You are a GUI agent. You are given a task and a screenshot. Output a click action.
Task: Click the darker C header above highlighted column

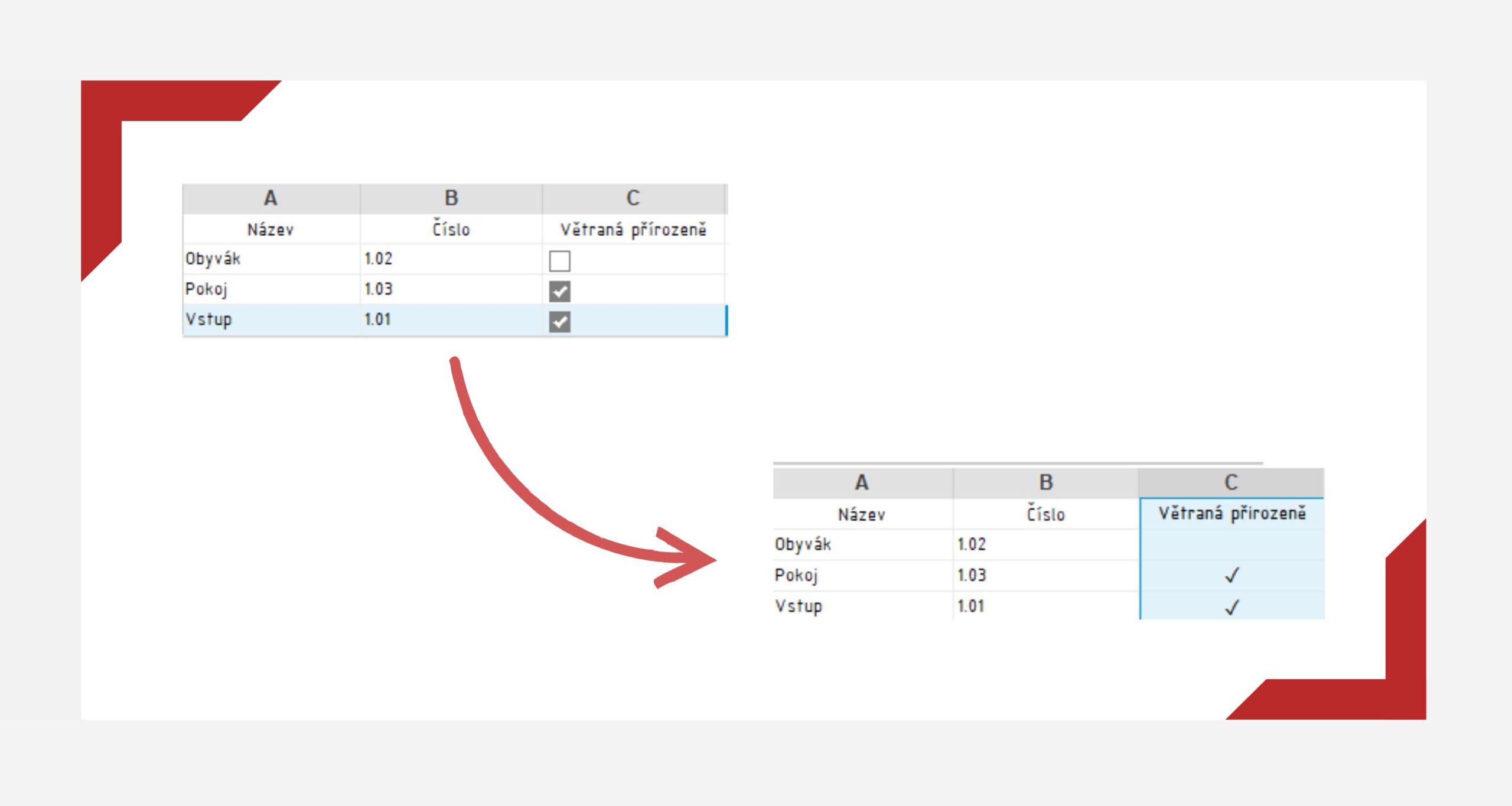[1231, 483]
